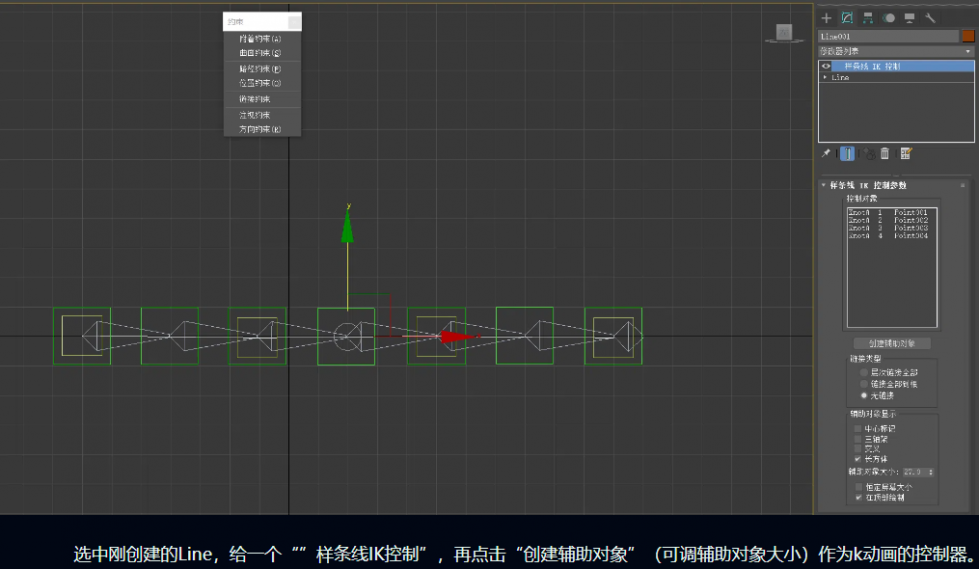The image size is (979, 569).
Task: Choose 曲面约束(S) from the constraint menu
Action: pos(260,53)
